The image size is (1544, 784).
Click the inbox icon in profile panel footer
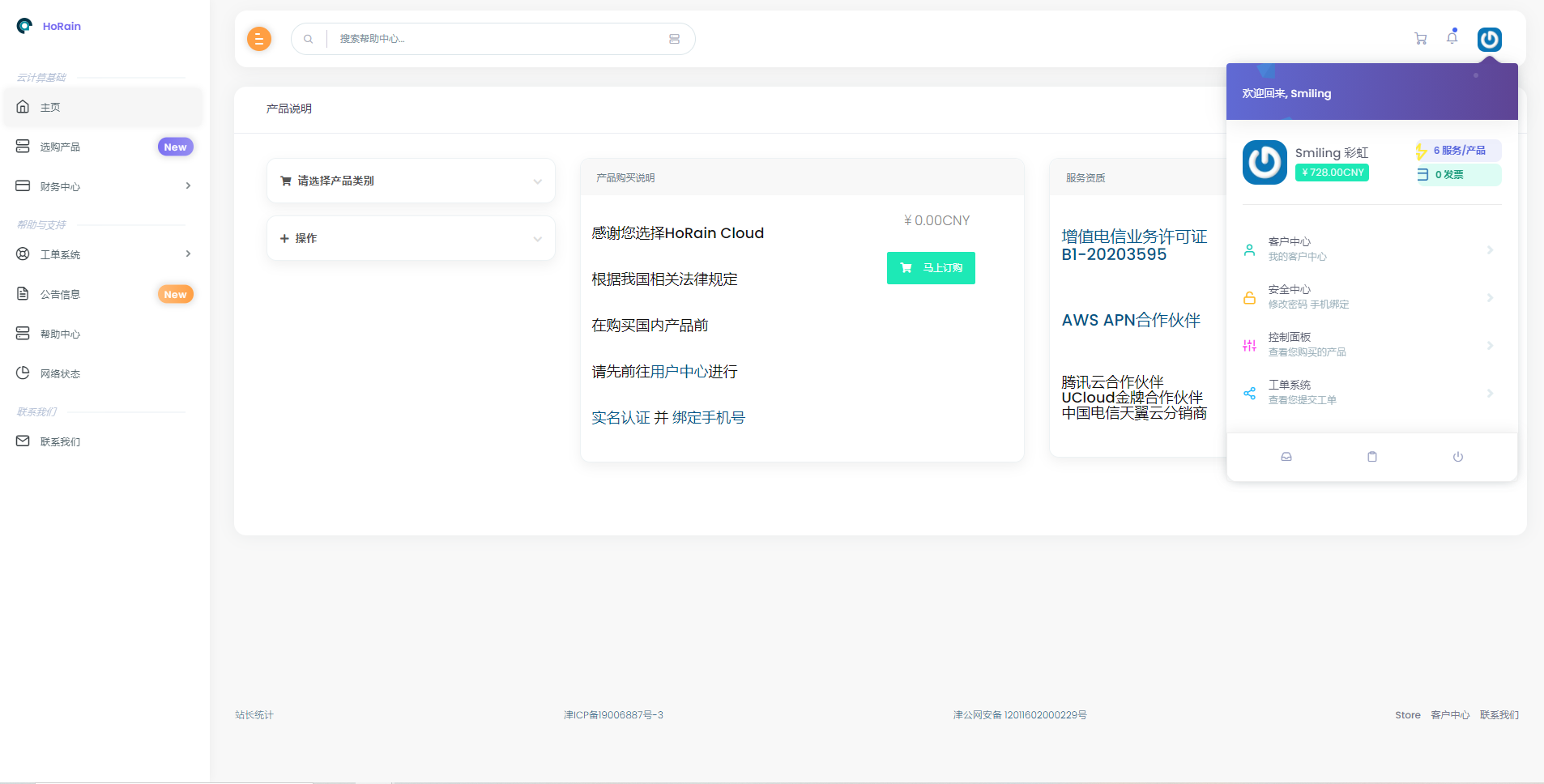[x=1286, y=457]
